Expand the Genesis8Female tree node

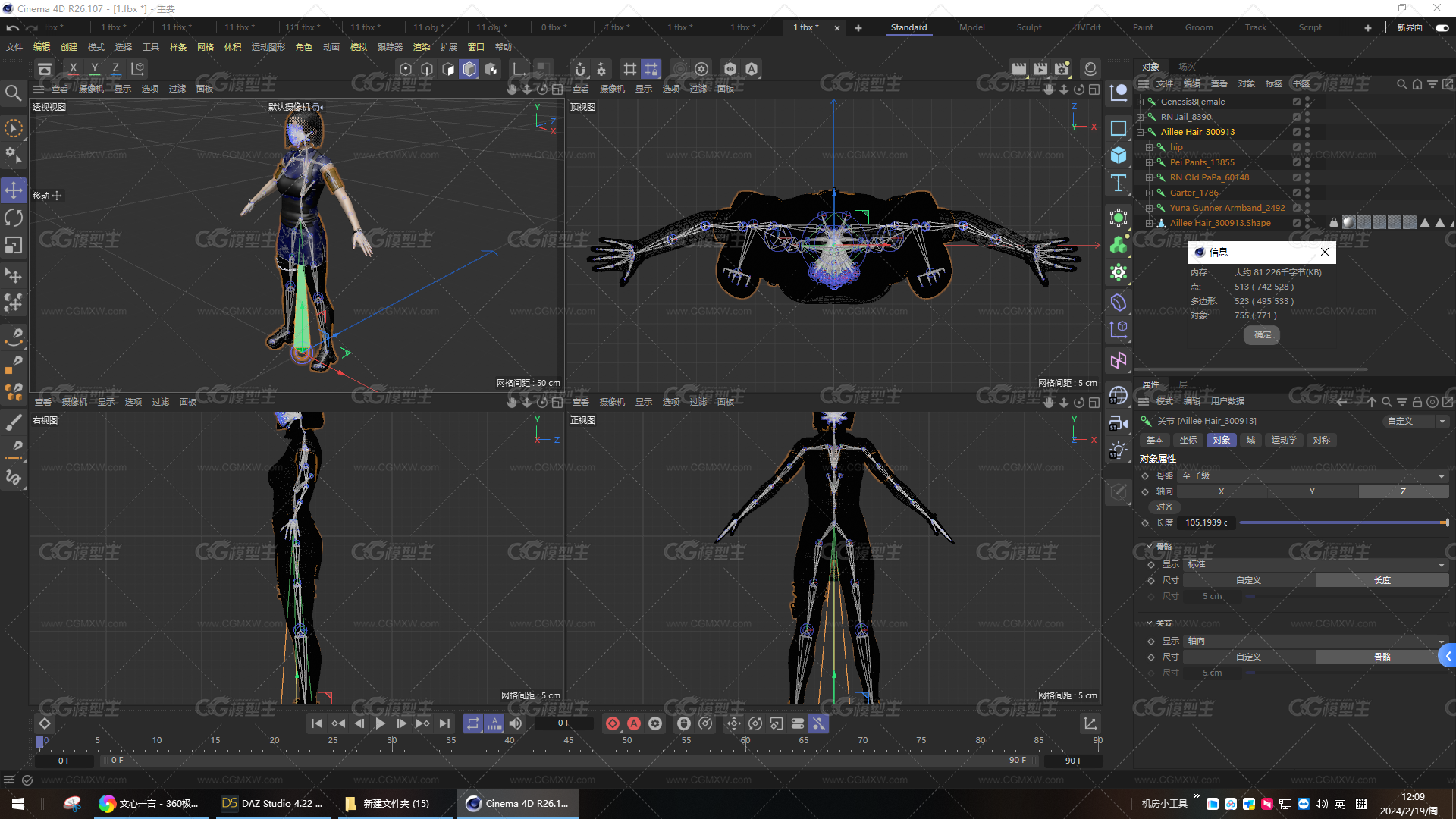(x=1140, y=102)
